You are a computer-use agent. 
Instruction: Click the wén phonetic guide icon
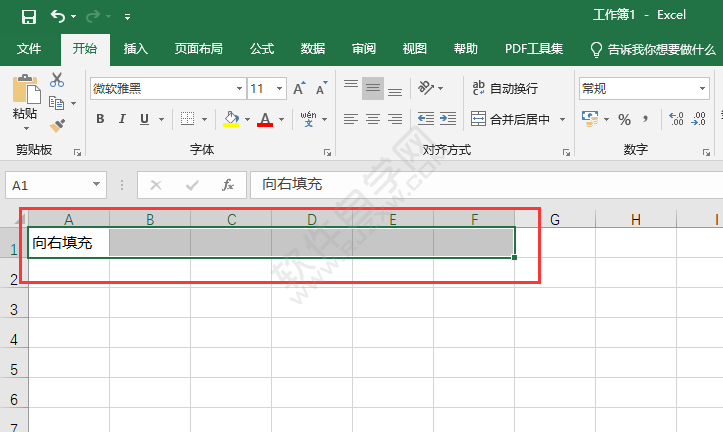[308, 119]
